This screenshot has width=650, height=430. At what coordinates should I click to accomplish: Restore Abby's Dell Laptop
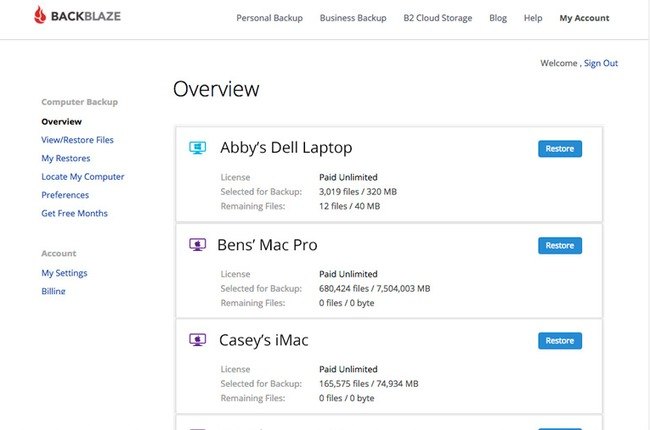click(560, 148)
